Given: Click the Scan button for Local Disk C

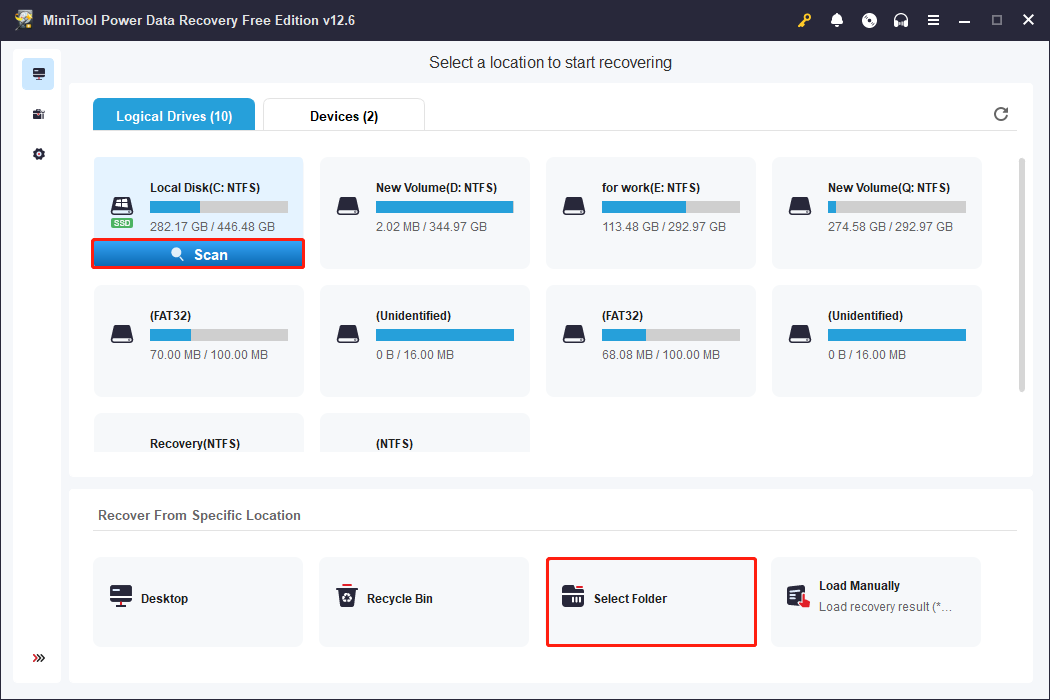Looking at the screenshot, I should click(x=198, y=255).
